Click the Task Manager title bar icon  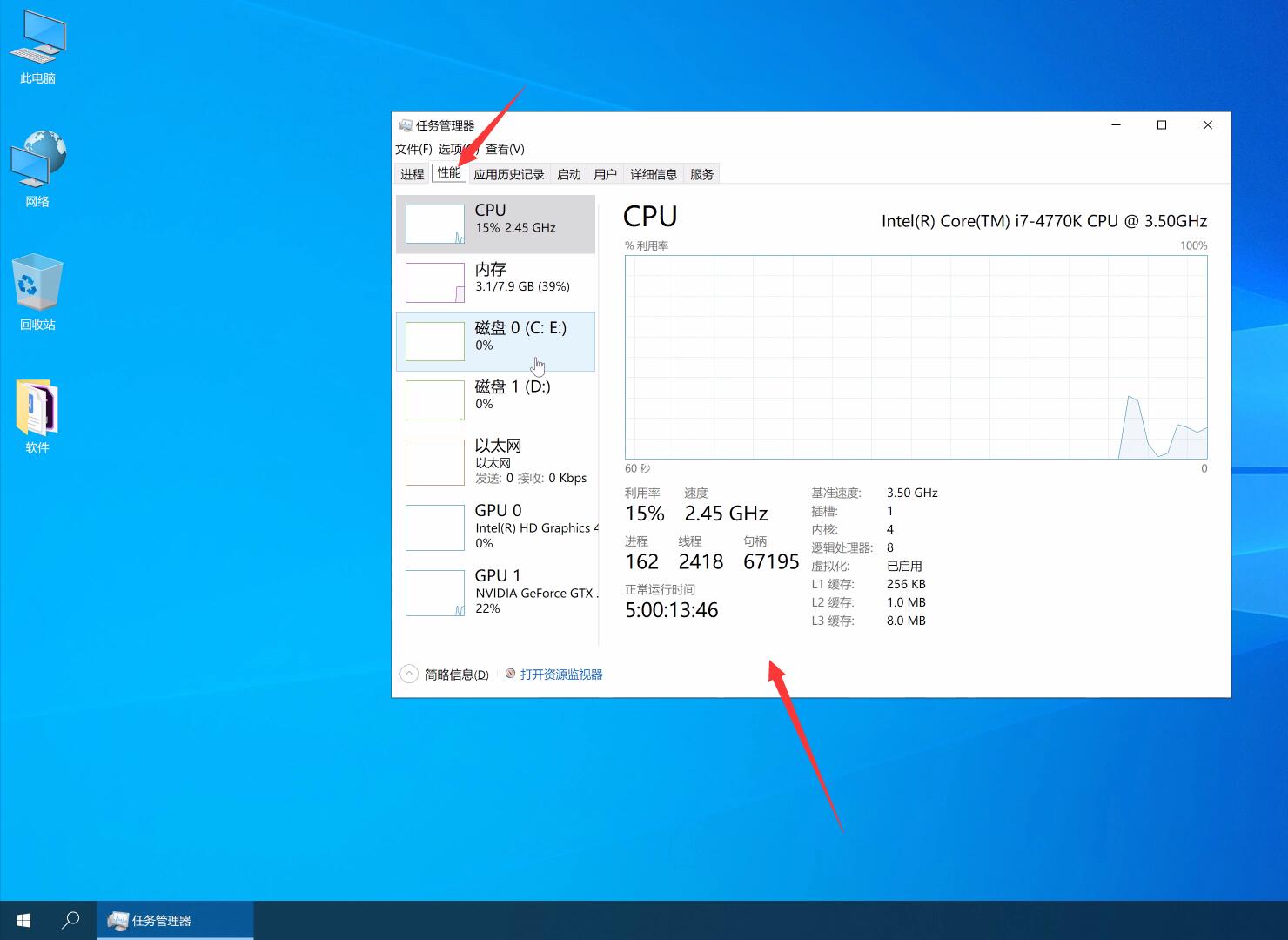(x=405, y=125)
